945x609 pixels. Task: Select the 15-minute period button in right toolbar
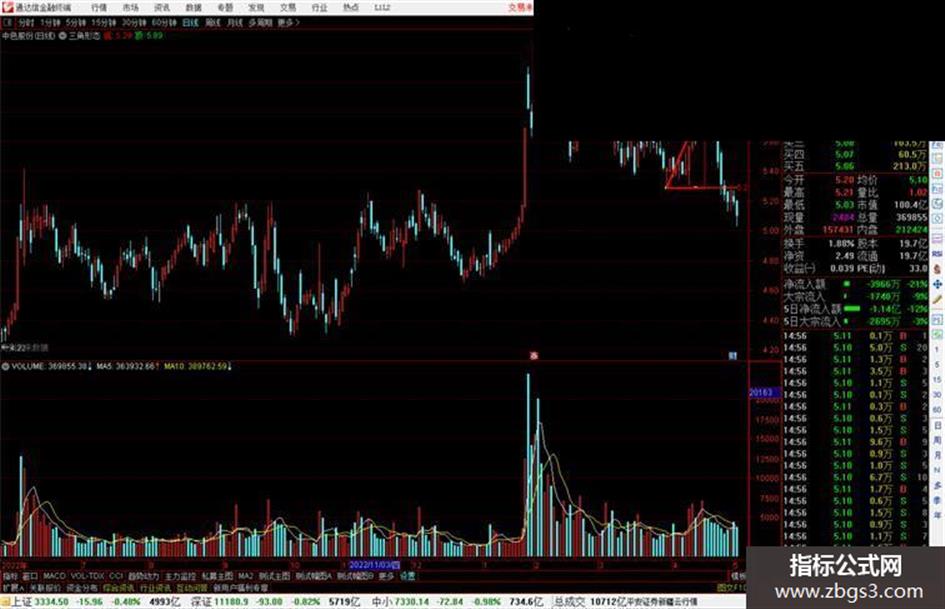coord(937,379)
